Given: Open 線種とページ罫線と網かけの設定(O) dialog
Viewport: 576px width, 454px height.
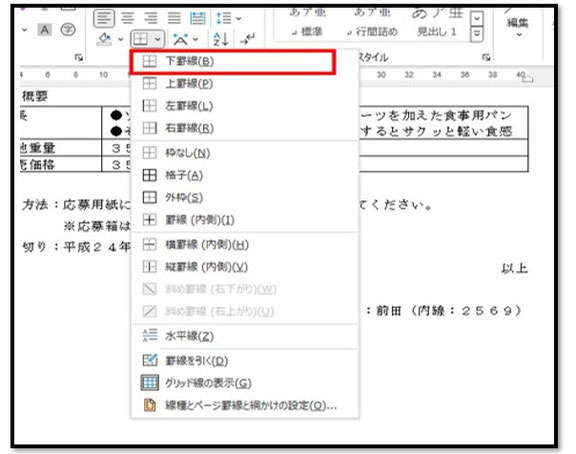Looking at the screenshot, I should [245, 406].
